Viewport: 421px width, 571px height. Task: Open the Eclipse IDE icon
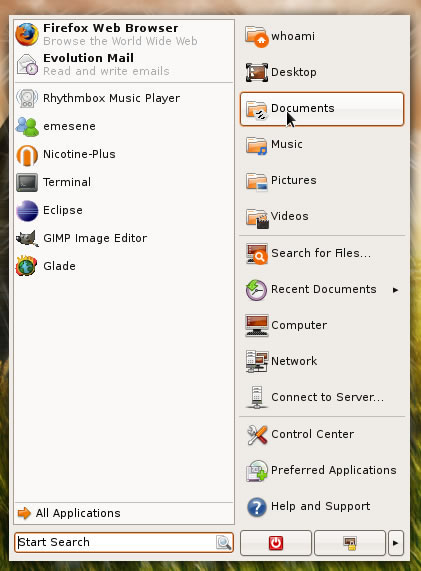(x=27, y=210)
